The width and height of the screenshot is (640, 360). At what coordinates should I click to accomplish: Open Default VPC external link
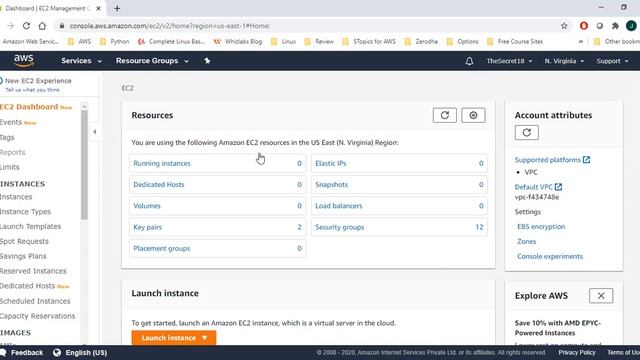(x=538, y=187)
